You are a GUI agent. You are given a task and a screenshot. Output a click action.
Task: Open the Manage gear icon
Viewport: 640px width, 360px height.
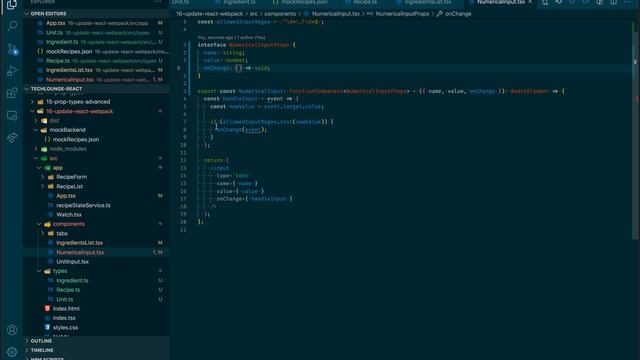coord(12,351)
